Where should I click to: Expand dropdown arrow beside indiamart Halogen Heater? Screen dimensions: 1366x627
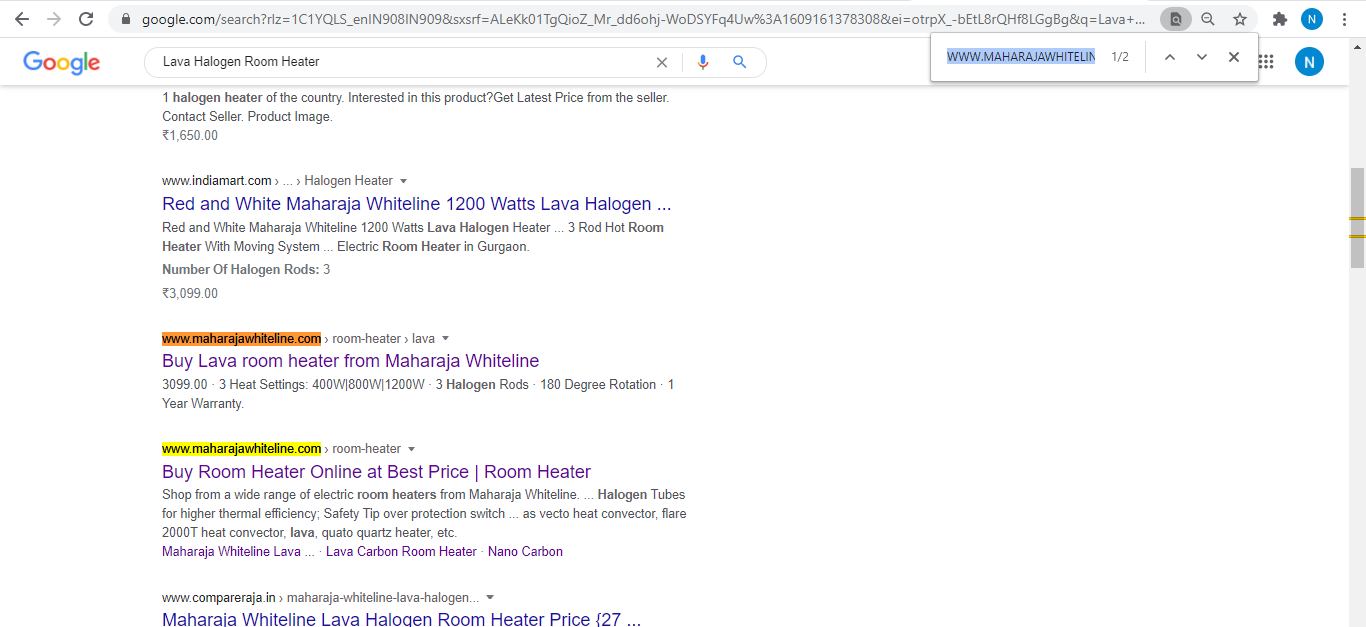[x=403, y=181]
